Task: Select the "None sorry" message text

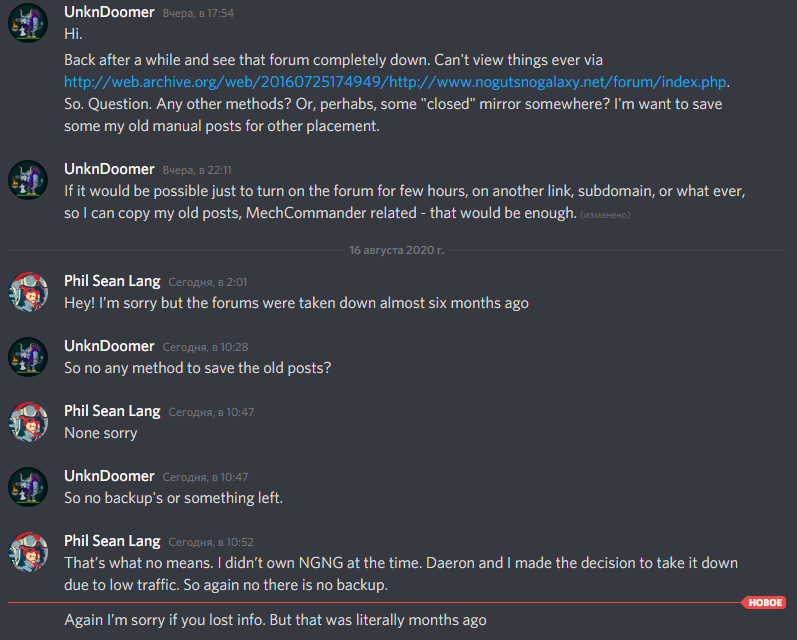Action: click(100, 433)
